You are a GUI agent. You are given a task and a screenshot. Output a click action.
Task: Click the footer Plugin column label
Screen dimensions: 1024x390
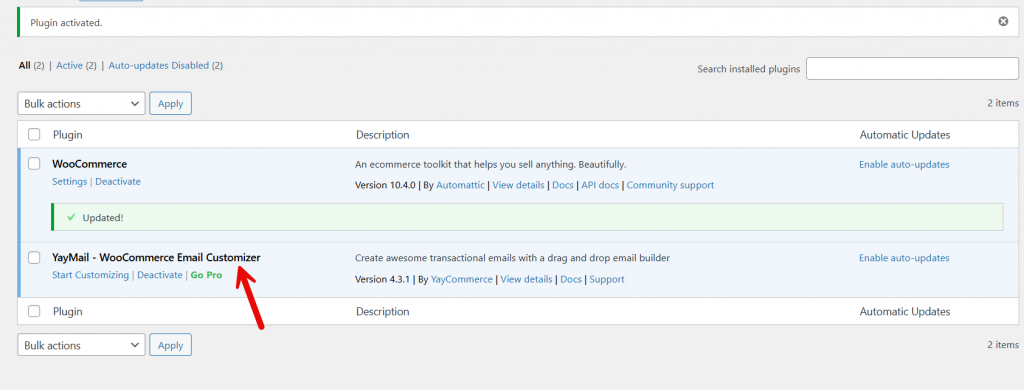click(67, 312)
